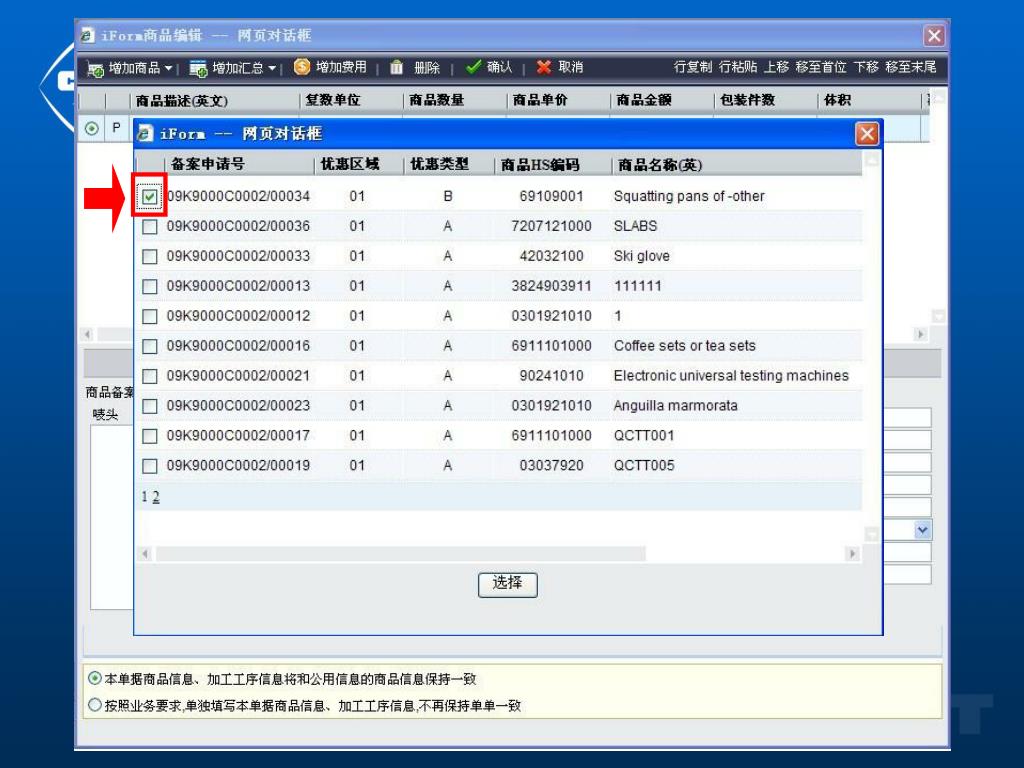Viewport: 1024px width, 768px height.
Task: Click the red 取消 X icon
Action: 544,67
